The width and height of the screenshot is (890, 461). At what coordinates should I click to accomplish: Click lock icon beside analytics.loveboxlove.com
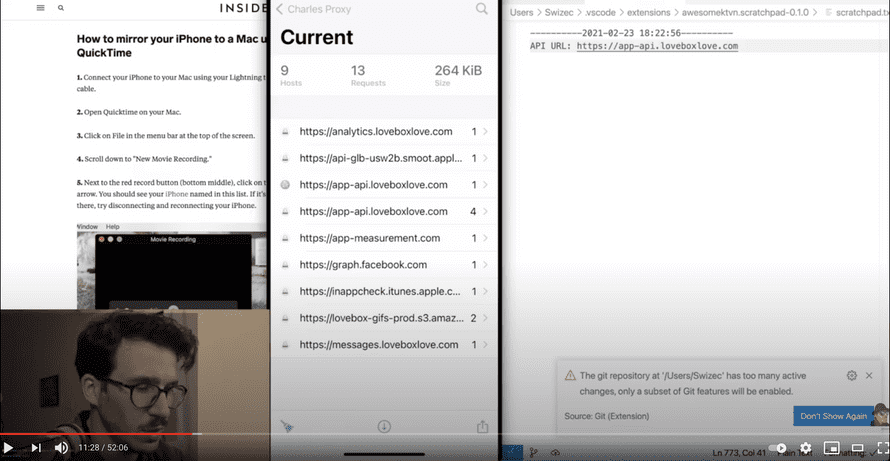[x=286, y=132]
